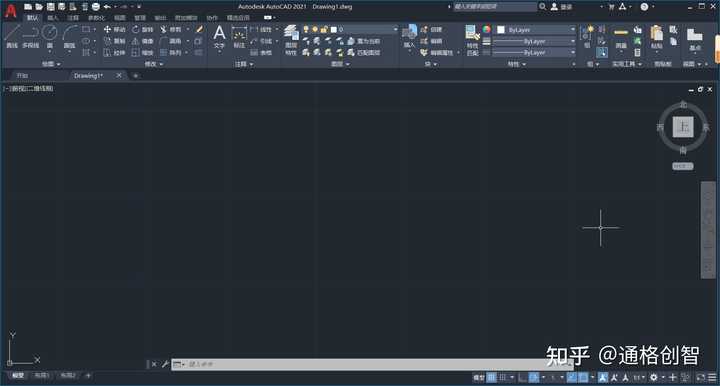
Task: Click the Sign In (登录) button
Action: [561, 7]
